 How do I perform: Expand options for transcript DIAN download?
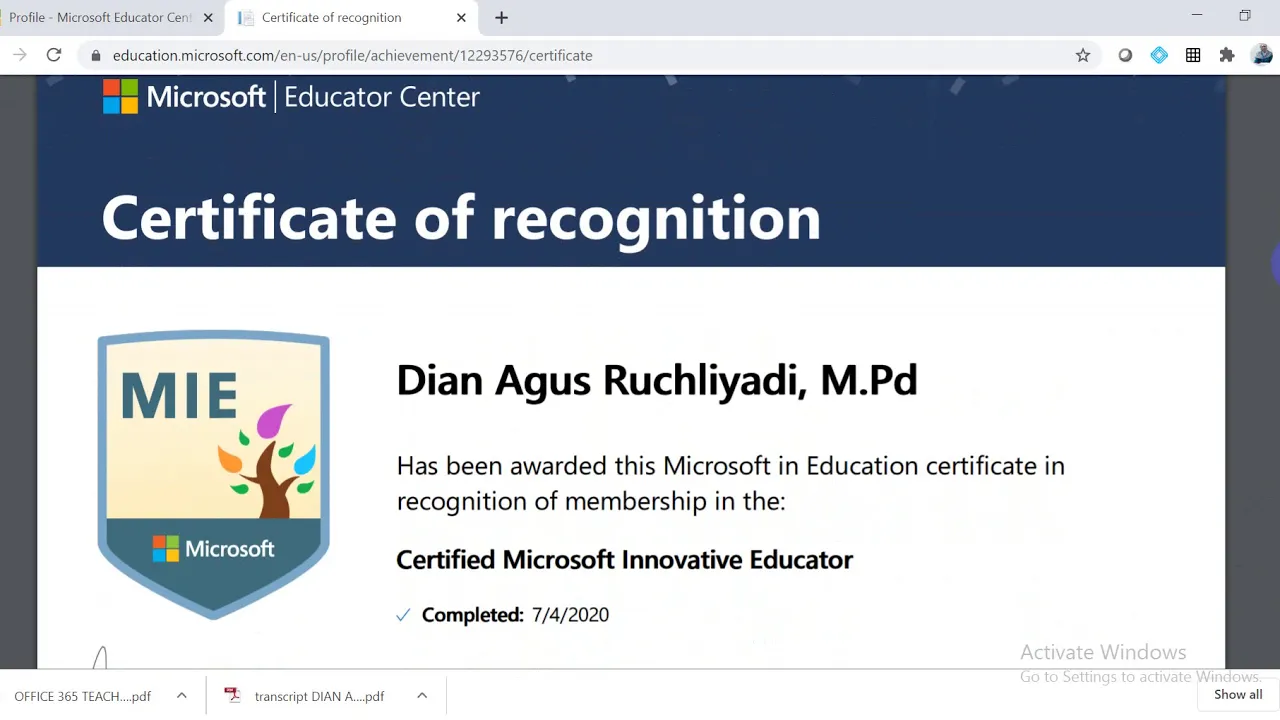422,696
